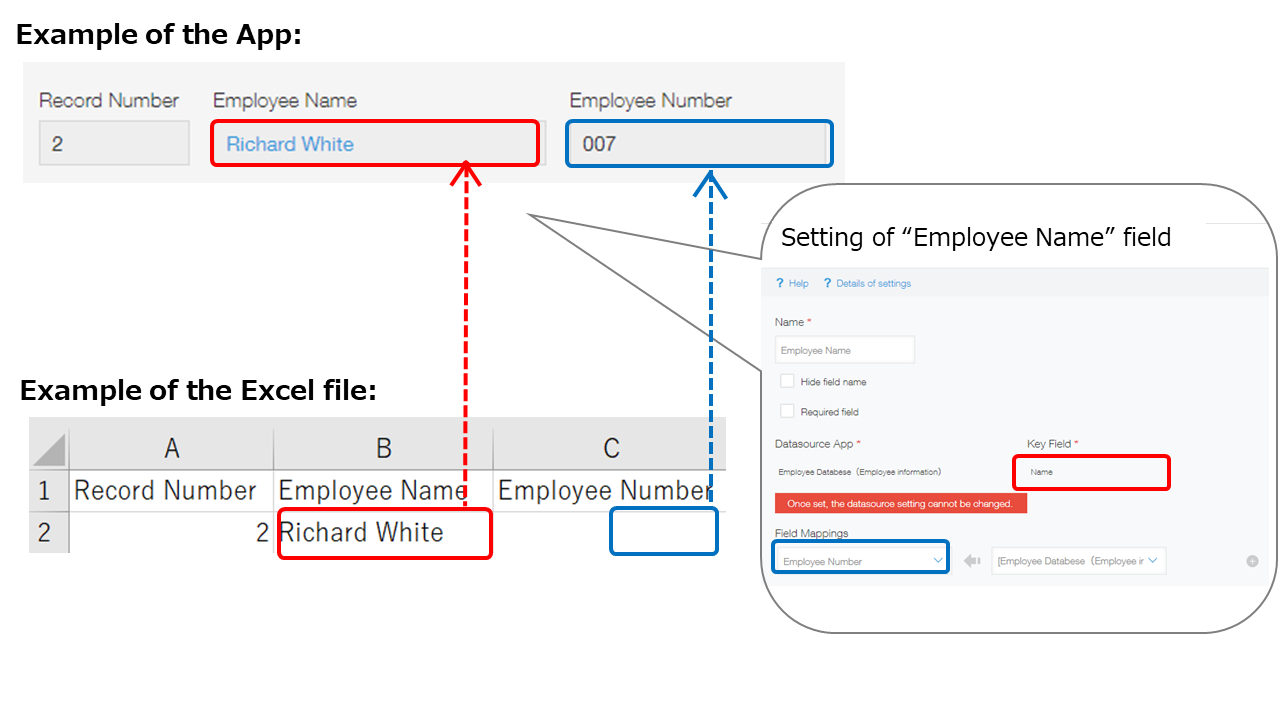Click the Name input field with Employee Name placeholder

click(x=844, y=349)
